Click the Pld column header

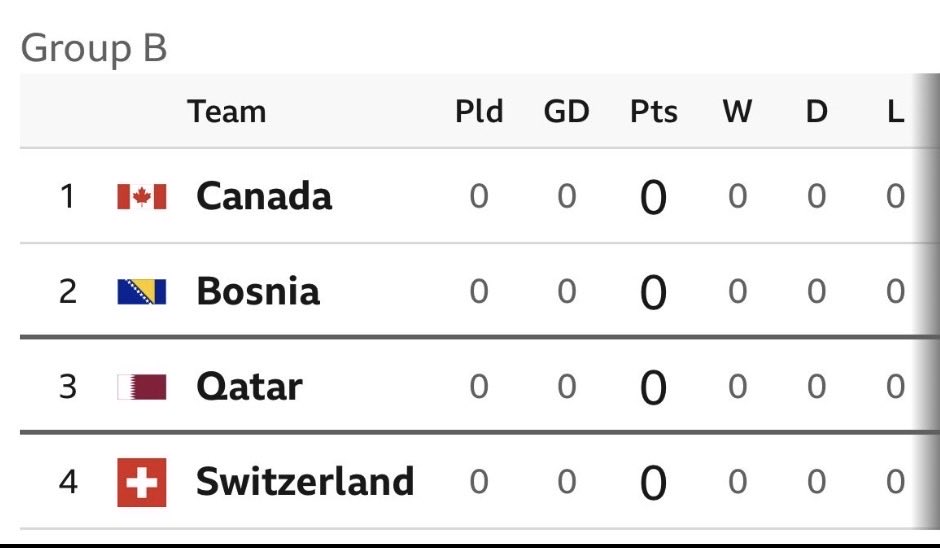click(x=479, y=112)
